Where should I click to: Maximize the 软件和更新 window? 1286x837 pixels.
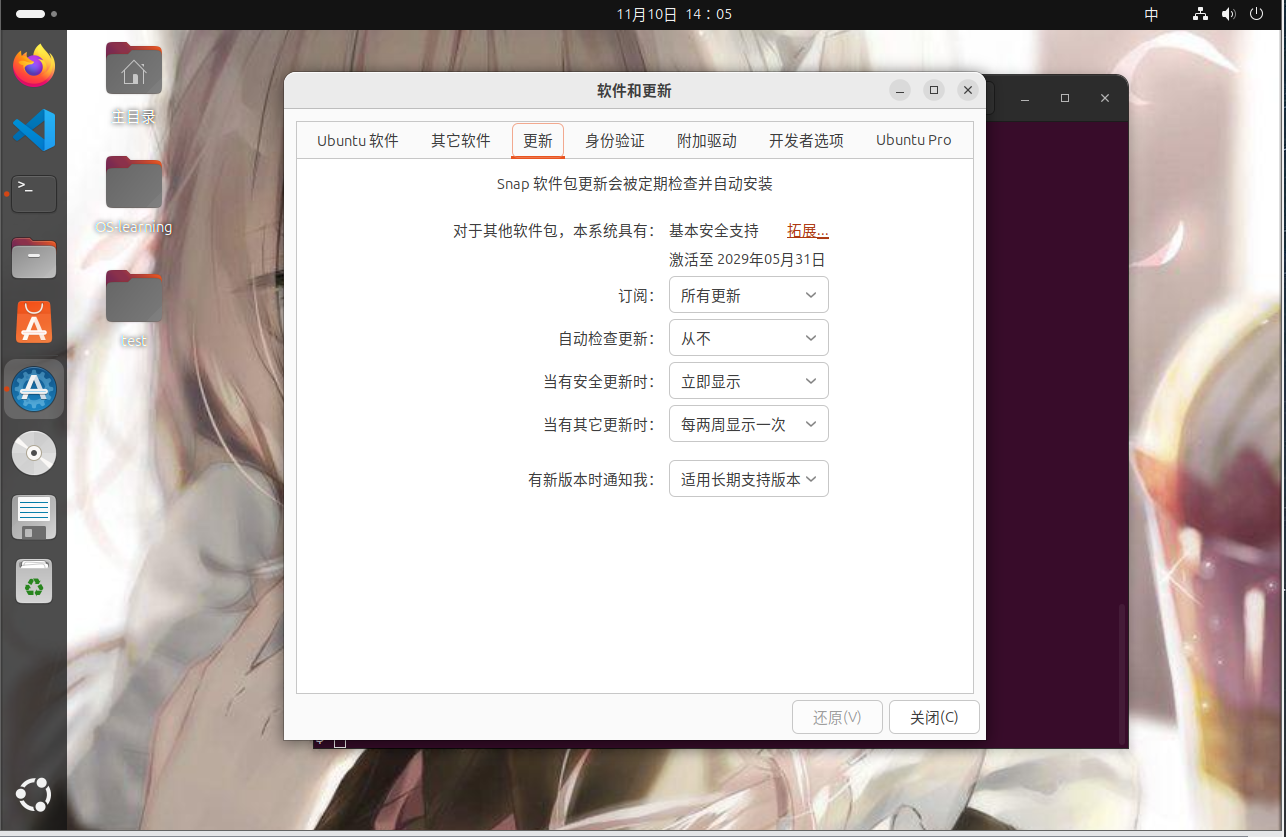click(x=934, y=90)
